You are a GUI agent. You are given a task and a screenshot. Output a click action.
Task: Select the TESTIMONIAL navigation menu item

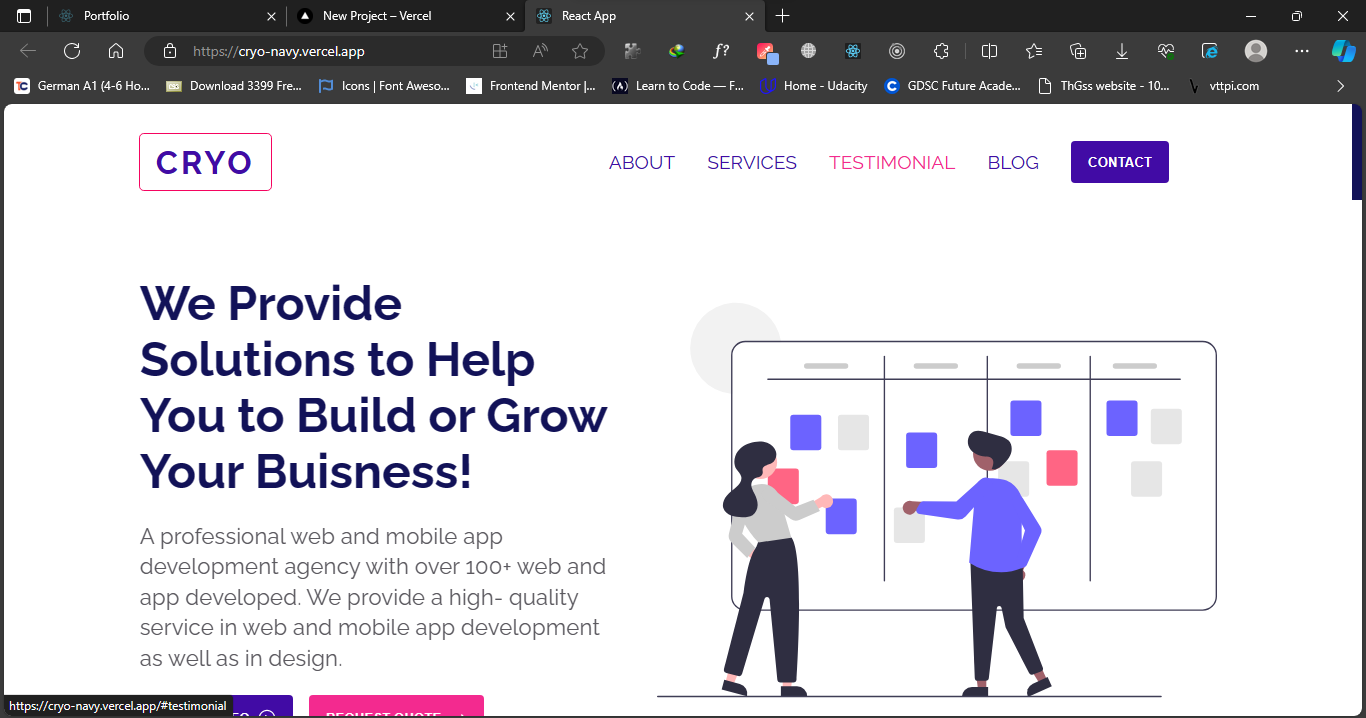point(892,162)
